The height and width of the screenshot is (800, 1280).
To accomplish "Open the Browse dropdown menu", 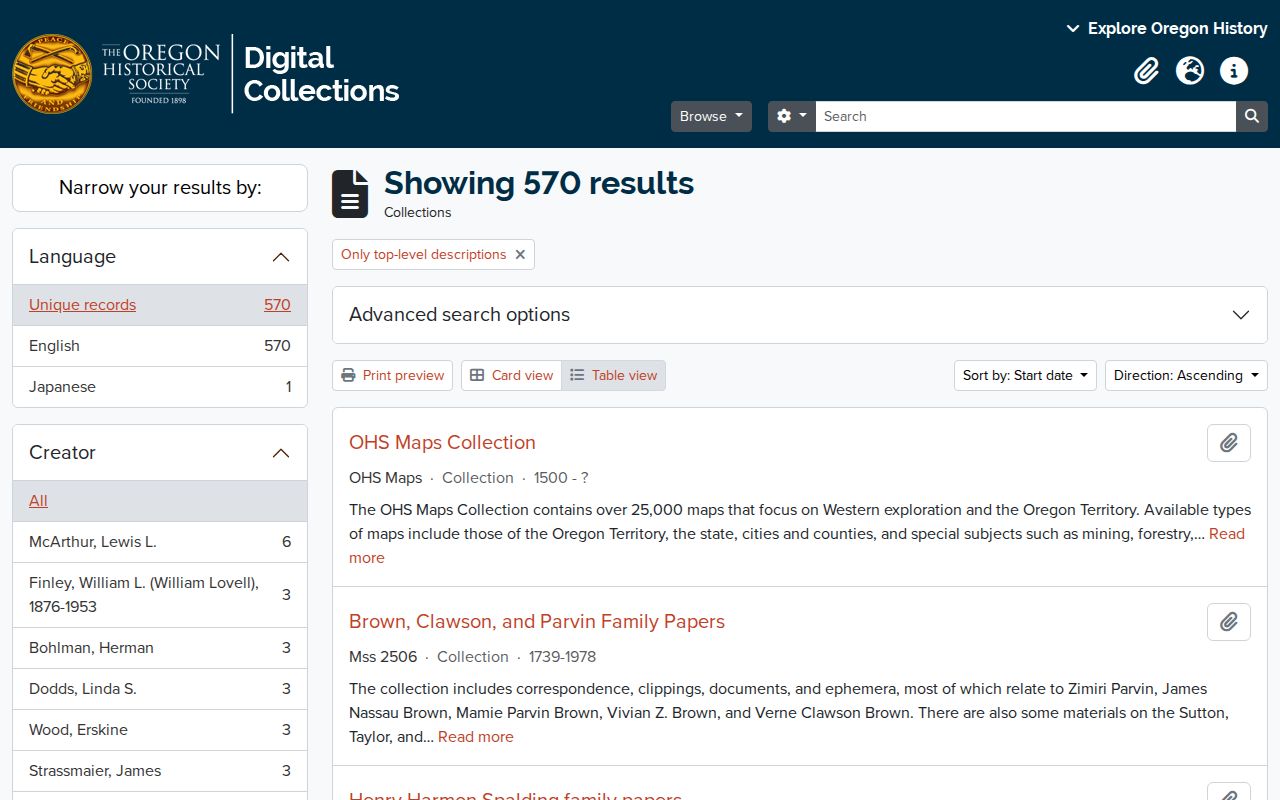I will coord(711,116).
